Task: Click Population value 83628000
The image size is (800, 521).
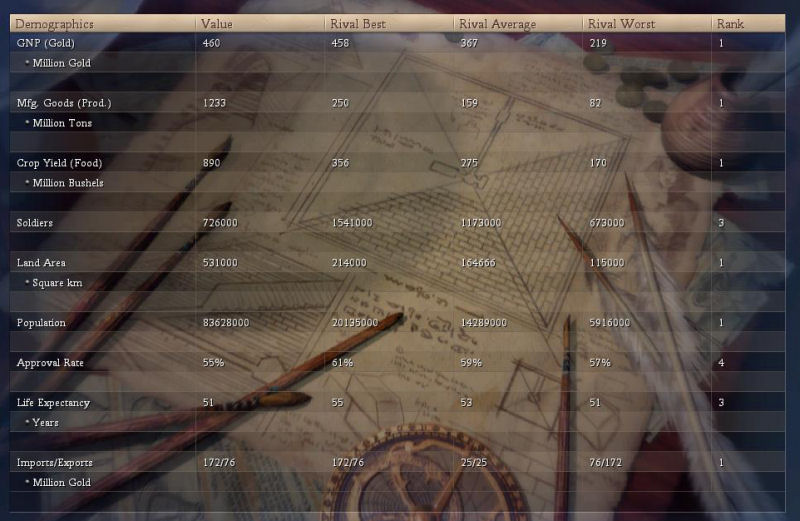Action: (x=226, y=323)
